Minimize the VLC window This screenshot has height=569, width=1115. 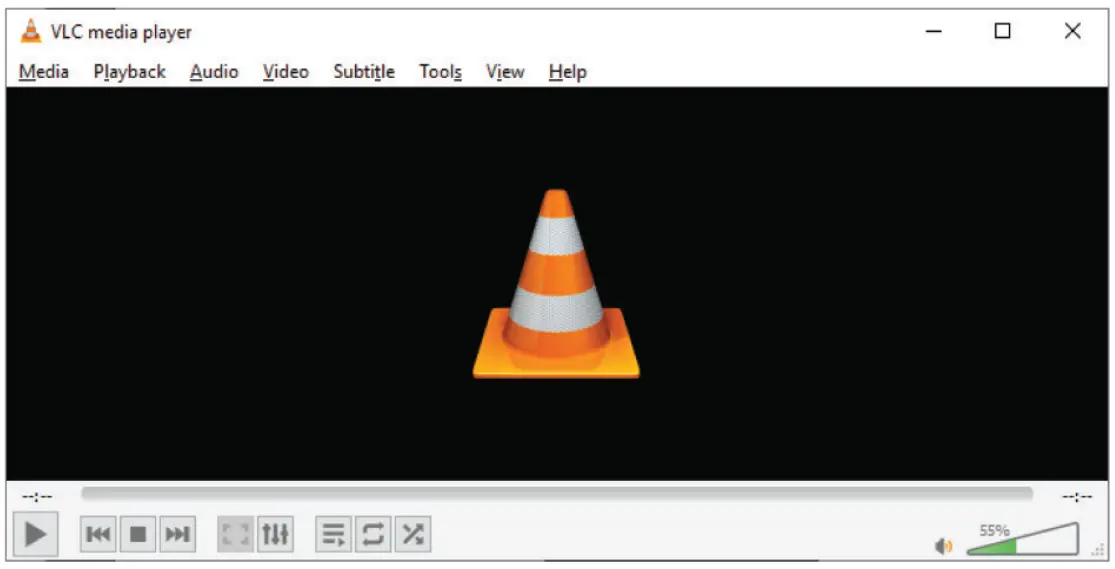point(934,31)
